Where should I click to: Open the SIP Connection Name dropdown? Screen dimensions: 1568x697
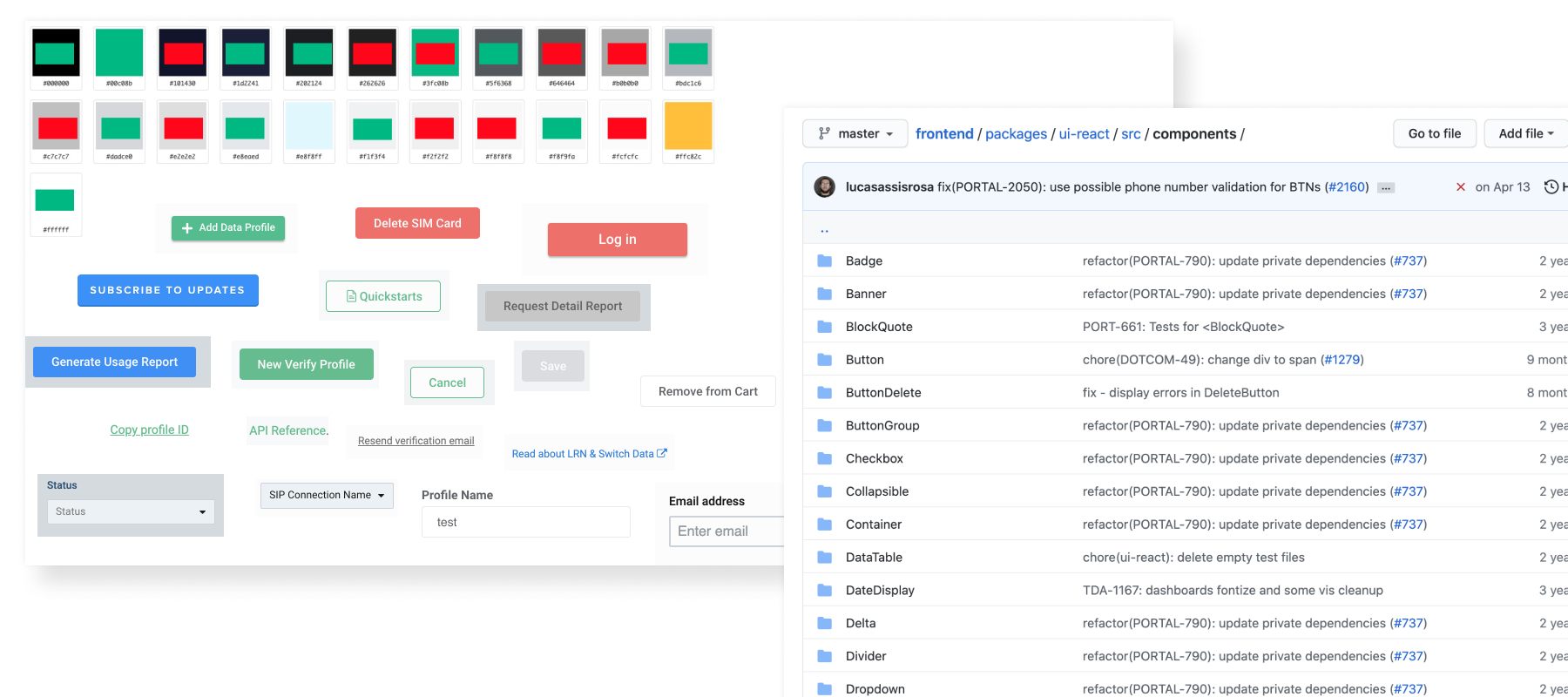[x=327, y=495]
